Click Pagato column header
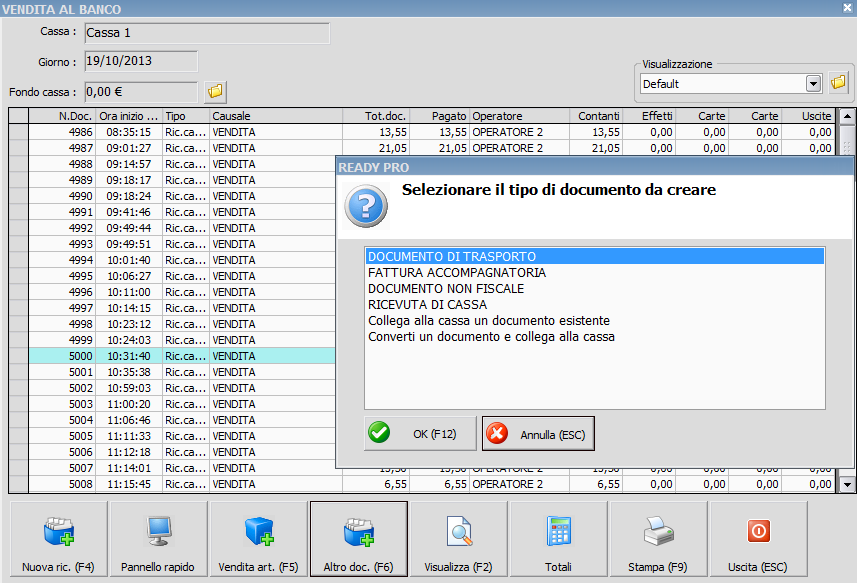Viewport: 857px width, 583px height. click(x=439, y=116)
